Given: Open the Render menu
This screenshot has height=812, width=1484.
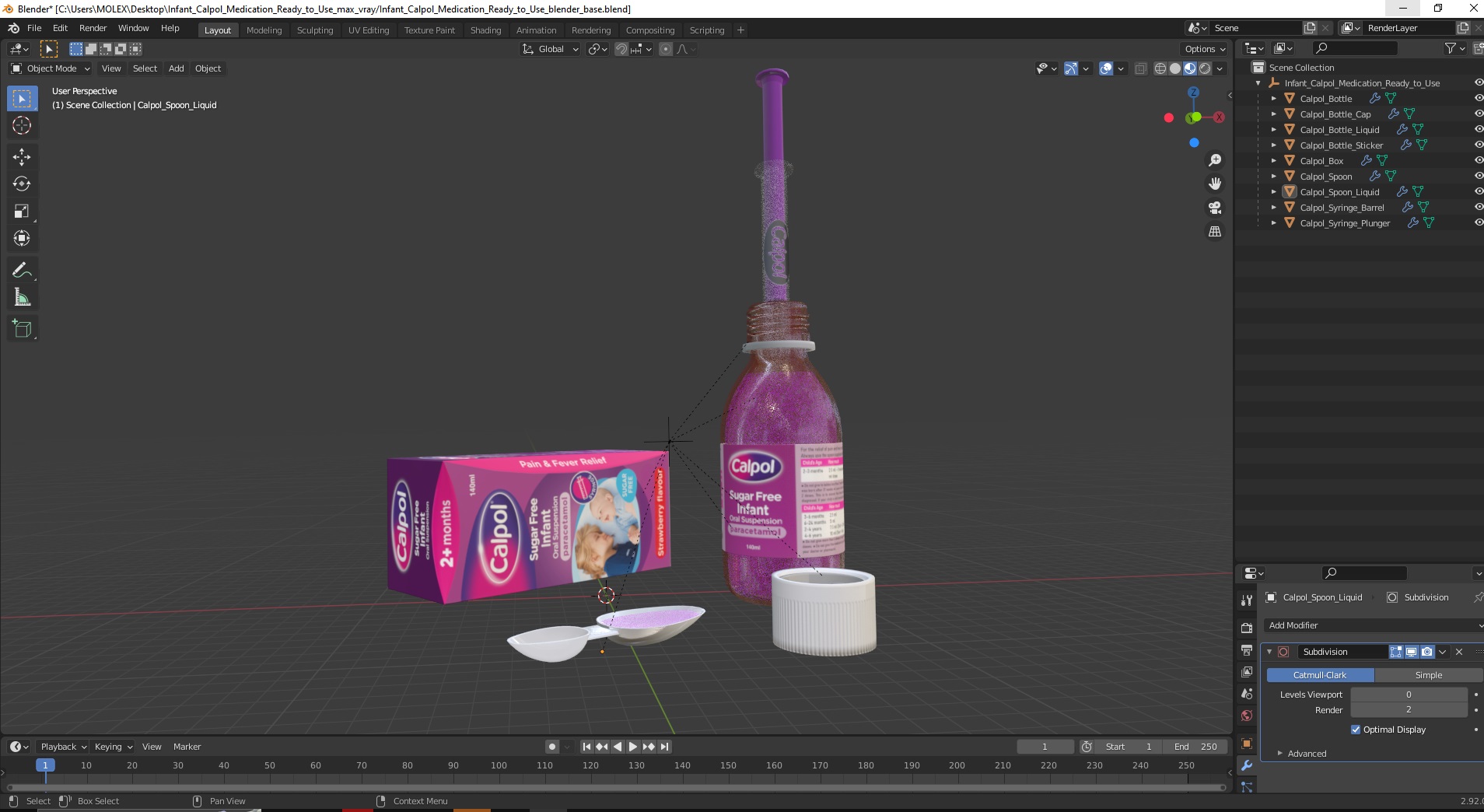Looking at the screenshot, I should pos(93,28).
